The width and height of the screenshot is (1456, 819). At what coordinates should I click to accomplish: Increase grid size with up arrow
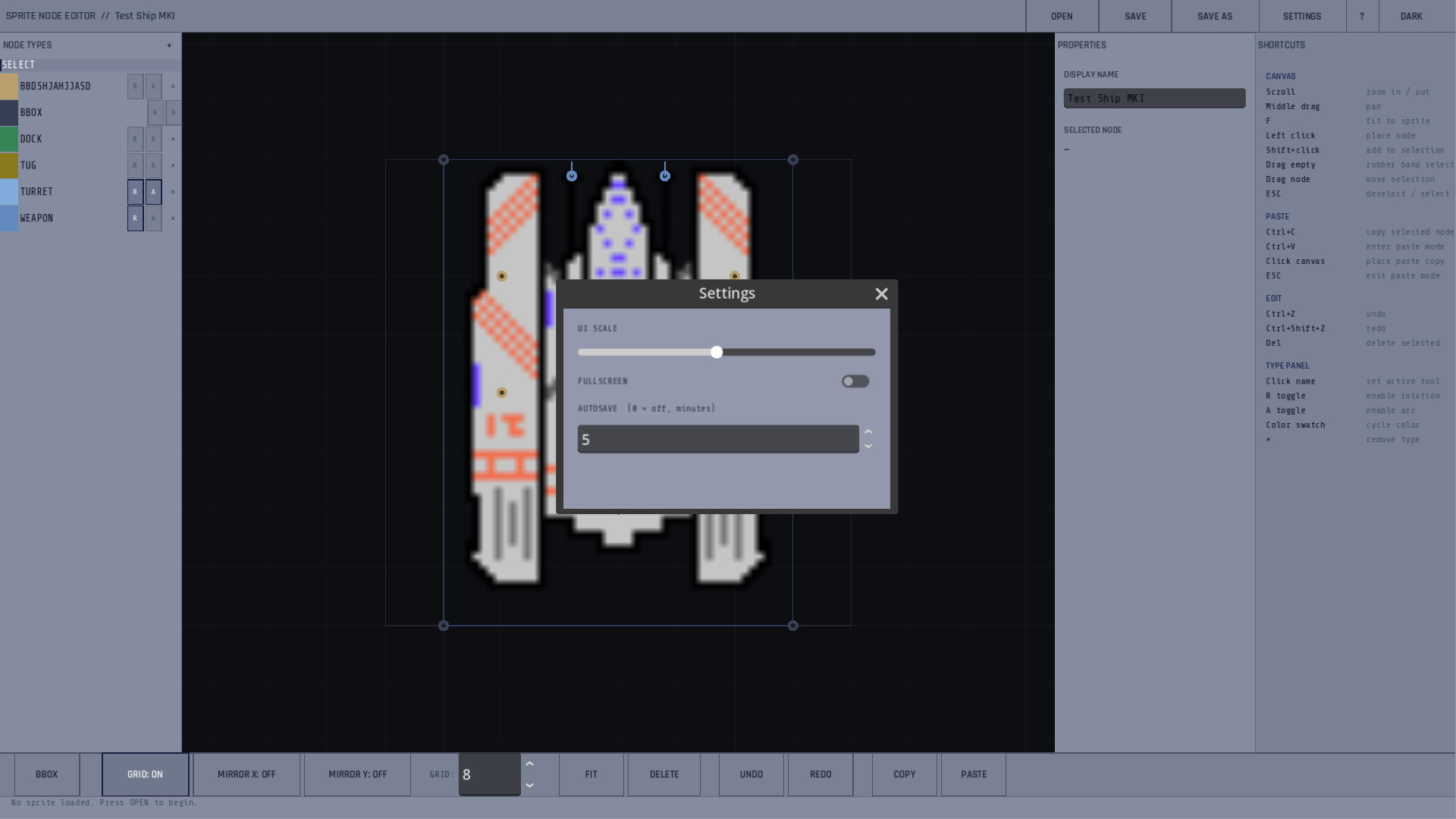click(x=530, y=764)
